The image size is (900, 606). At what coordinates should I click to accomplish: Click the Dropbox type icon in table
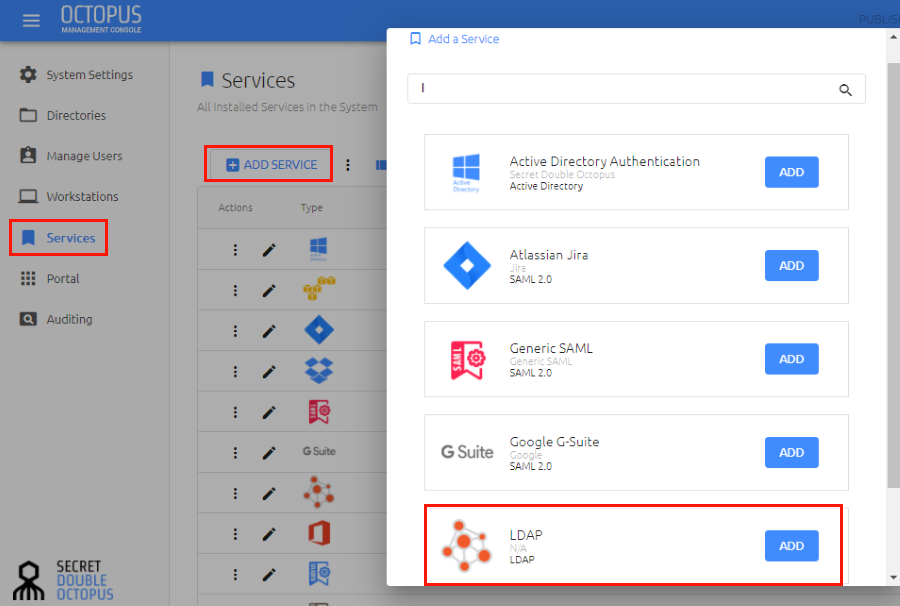coord(319,371)
